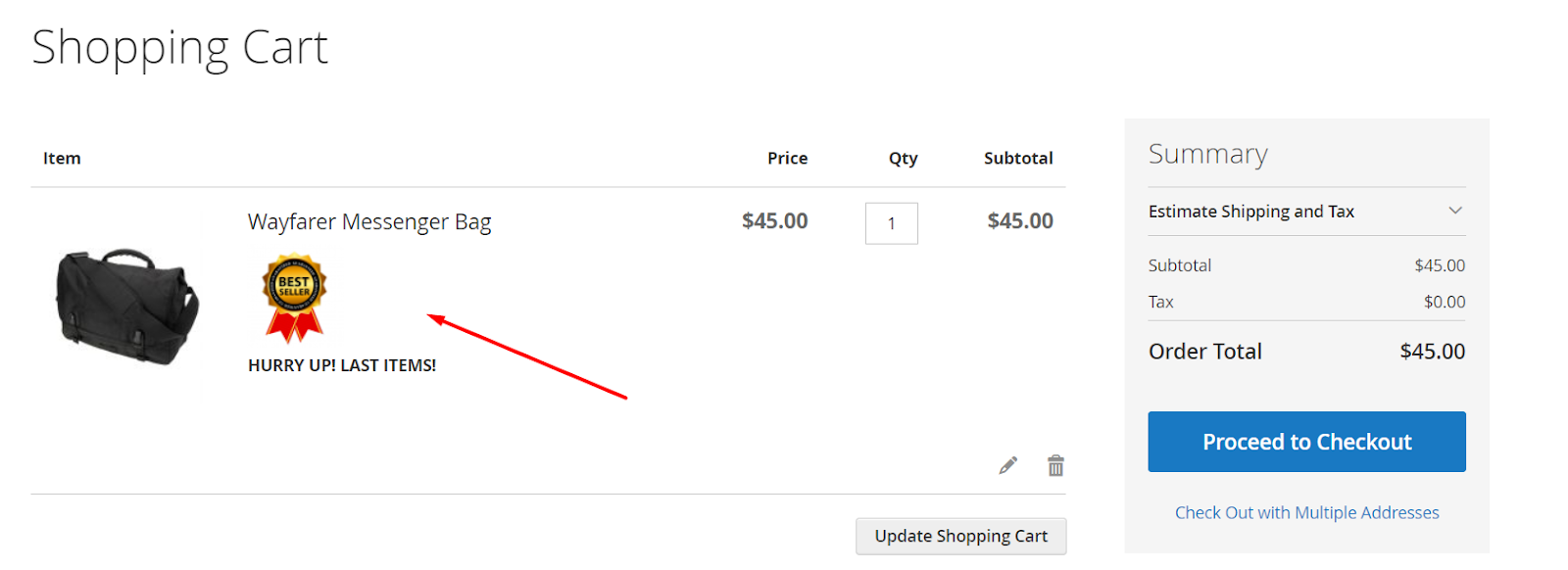The image size is (1568, 570).
Task: Proceed to Checkout
Action: (x=1306, y=442)
